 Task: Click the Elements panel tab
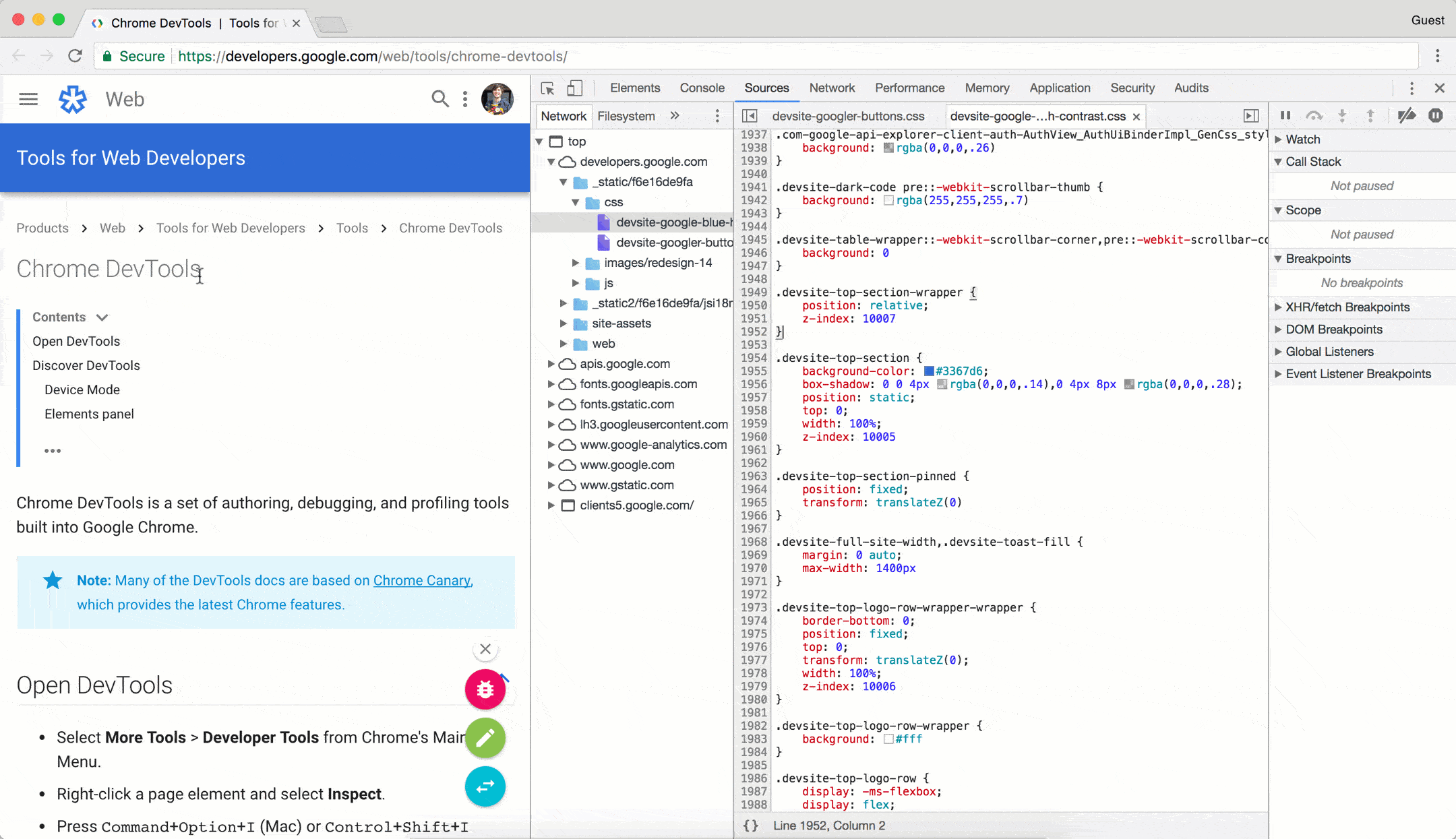click(634, 87)
